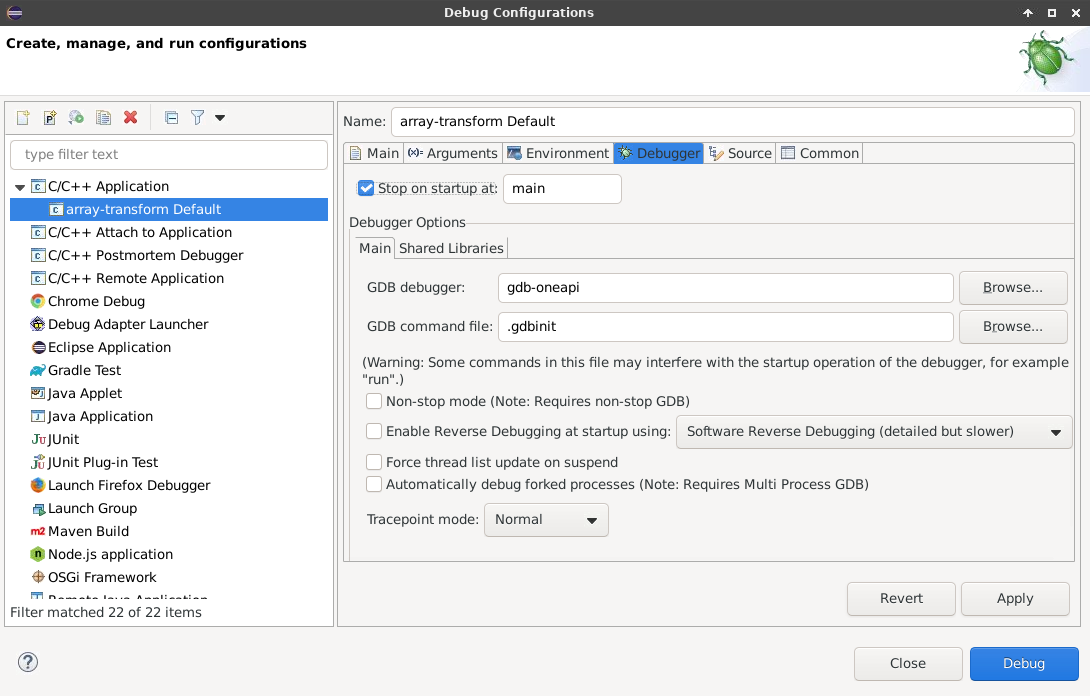Open the help question mark icon
This screenshot has width=1090, height=696.
(28, 662)
